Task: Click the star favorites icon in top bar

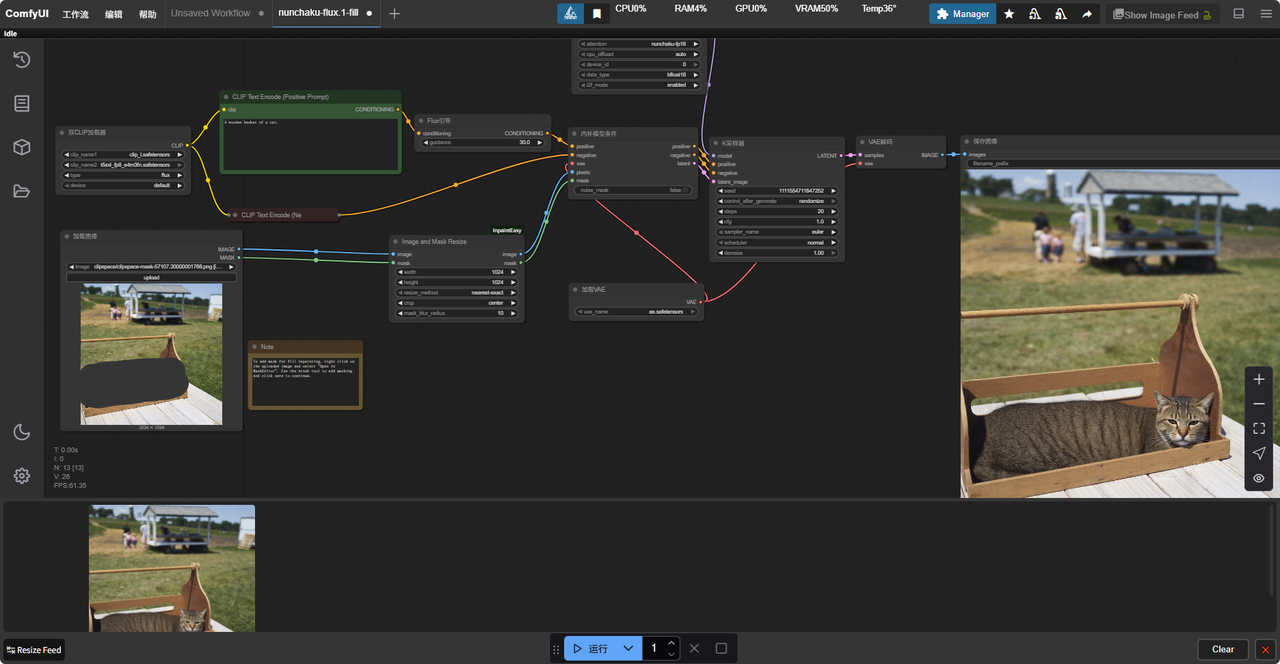Action: (x=1009, y=14)
